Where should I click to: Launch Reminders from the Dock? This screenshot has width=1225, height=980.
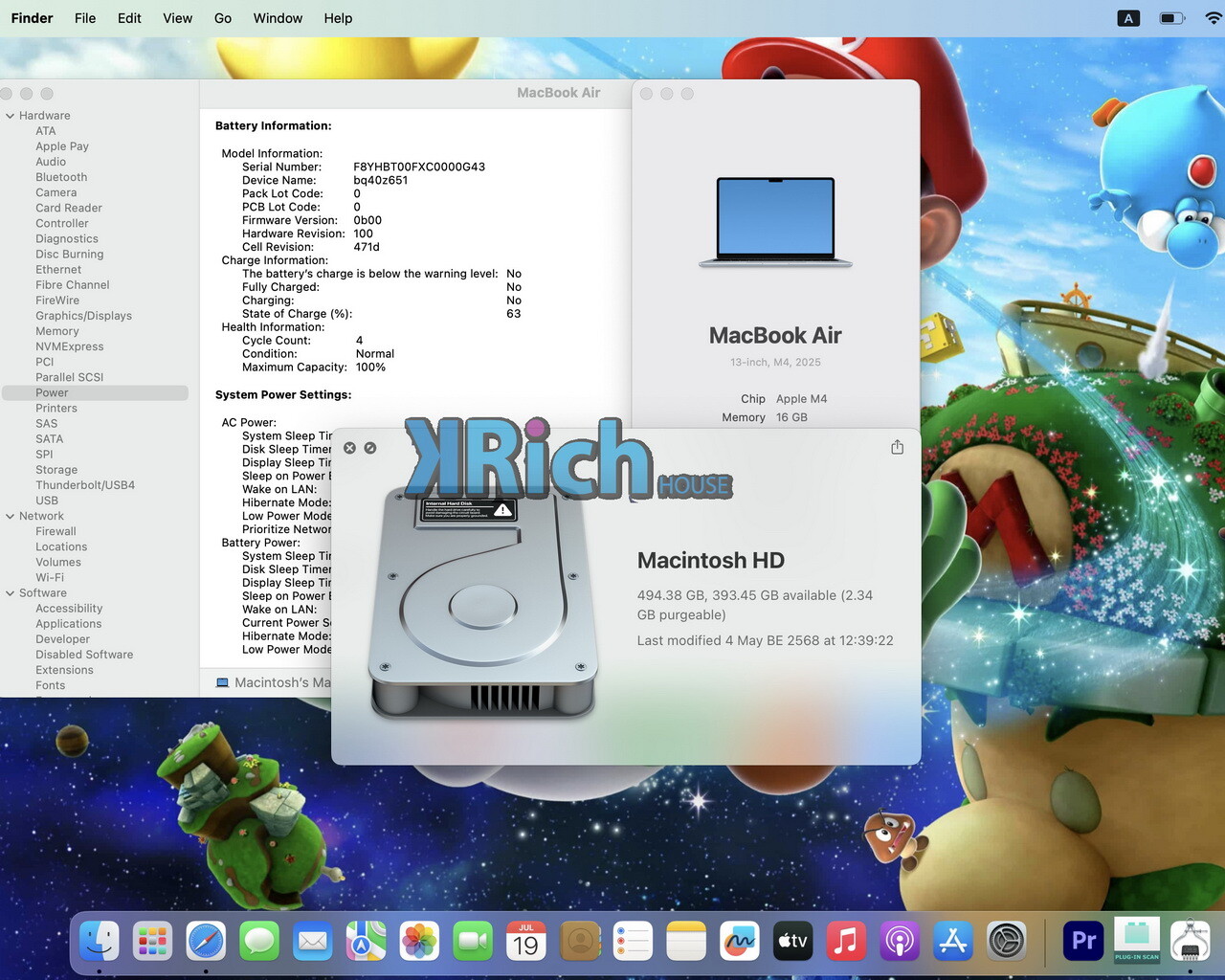click(x=633, y=942)
